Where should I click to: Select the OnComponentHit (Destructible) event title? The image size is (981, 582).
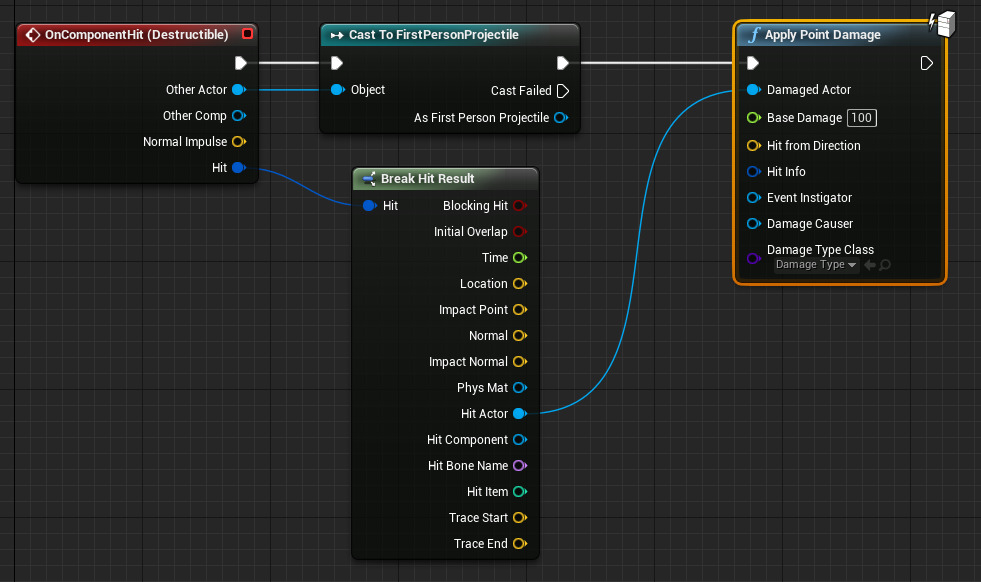pos(137,35)
